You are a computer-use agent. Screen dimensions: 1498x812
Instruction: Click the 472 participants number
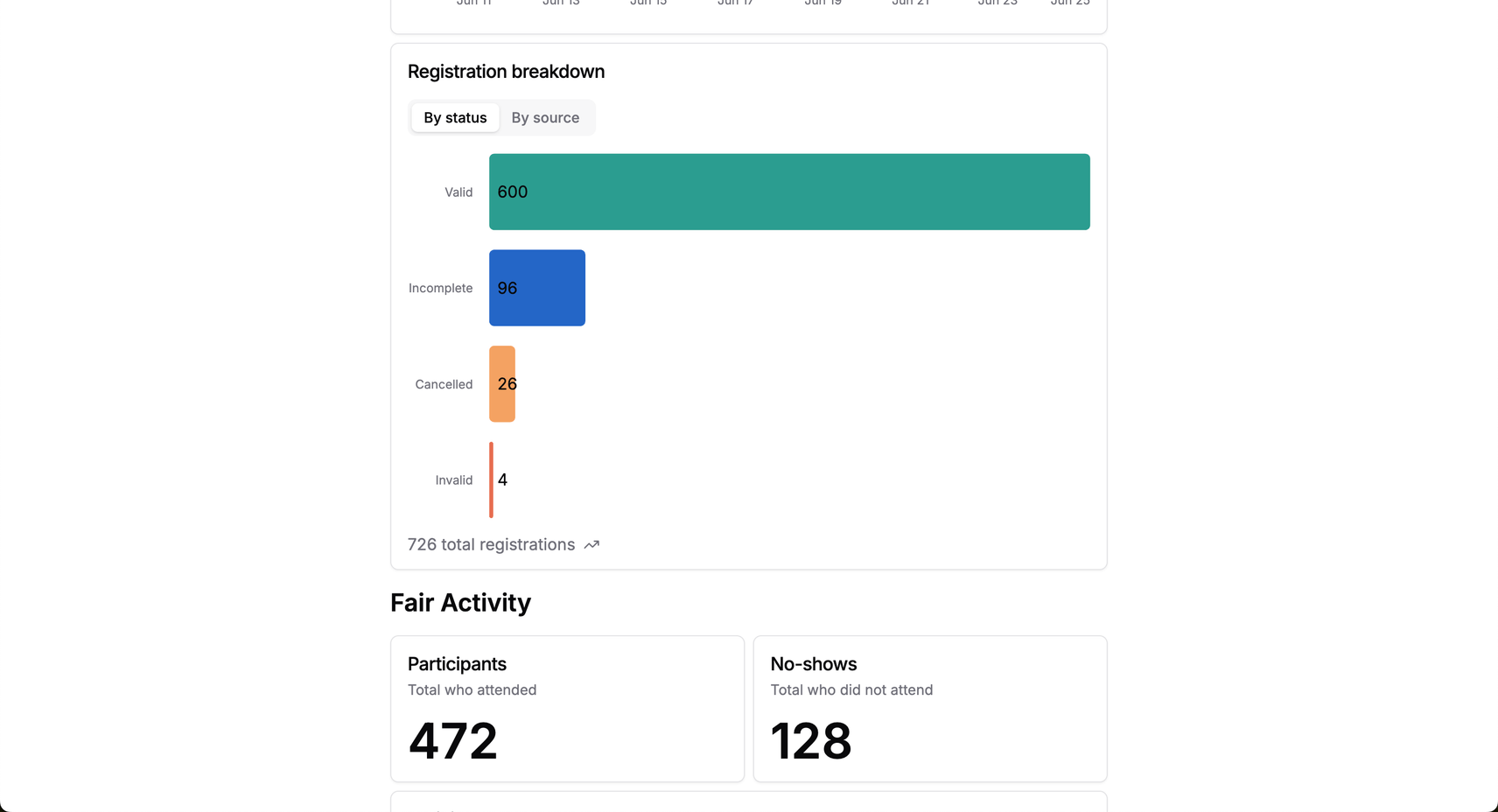452,741
